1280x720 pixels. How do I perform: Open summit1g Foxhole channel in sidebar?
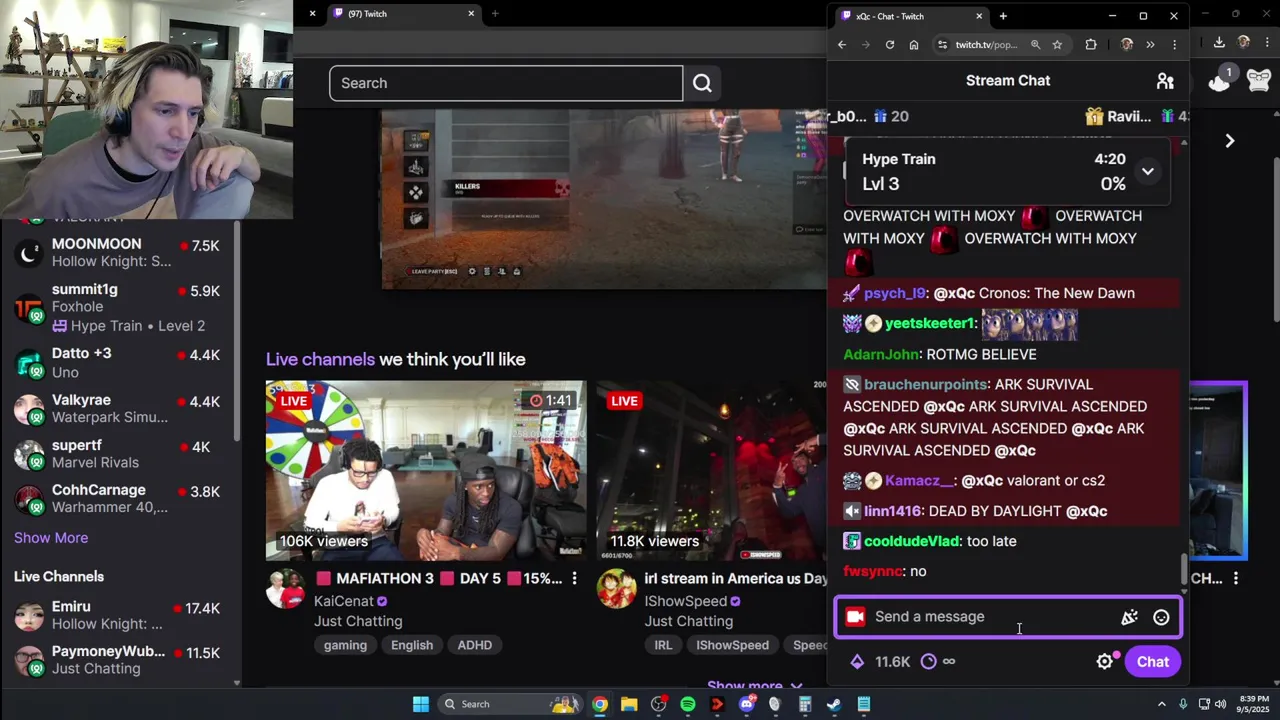click(120, 307)
